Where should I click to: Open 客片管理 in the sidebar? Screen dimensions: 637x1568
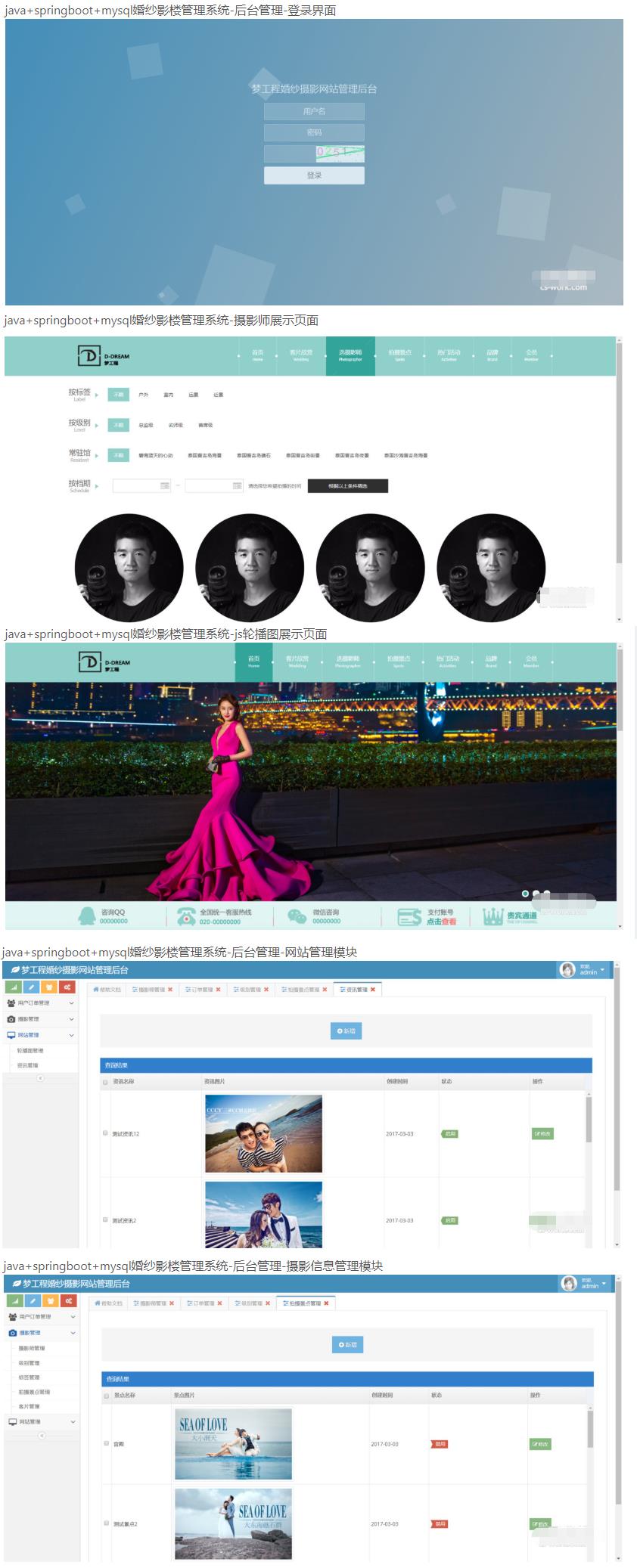tap(30, 1407)
